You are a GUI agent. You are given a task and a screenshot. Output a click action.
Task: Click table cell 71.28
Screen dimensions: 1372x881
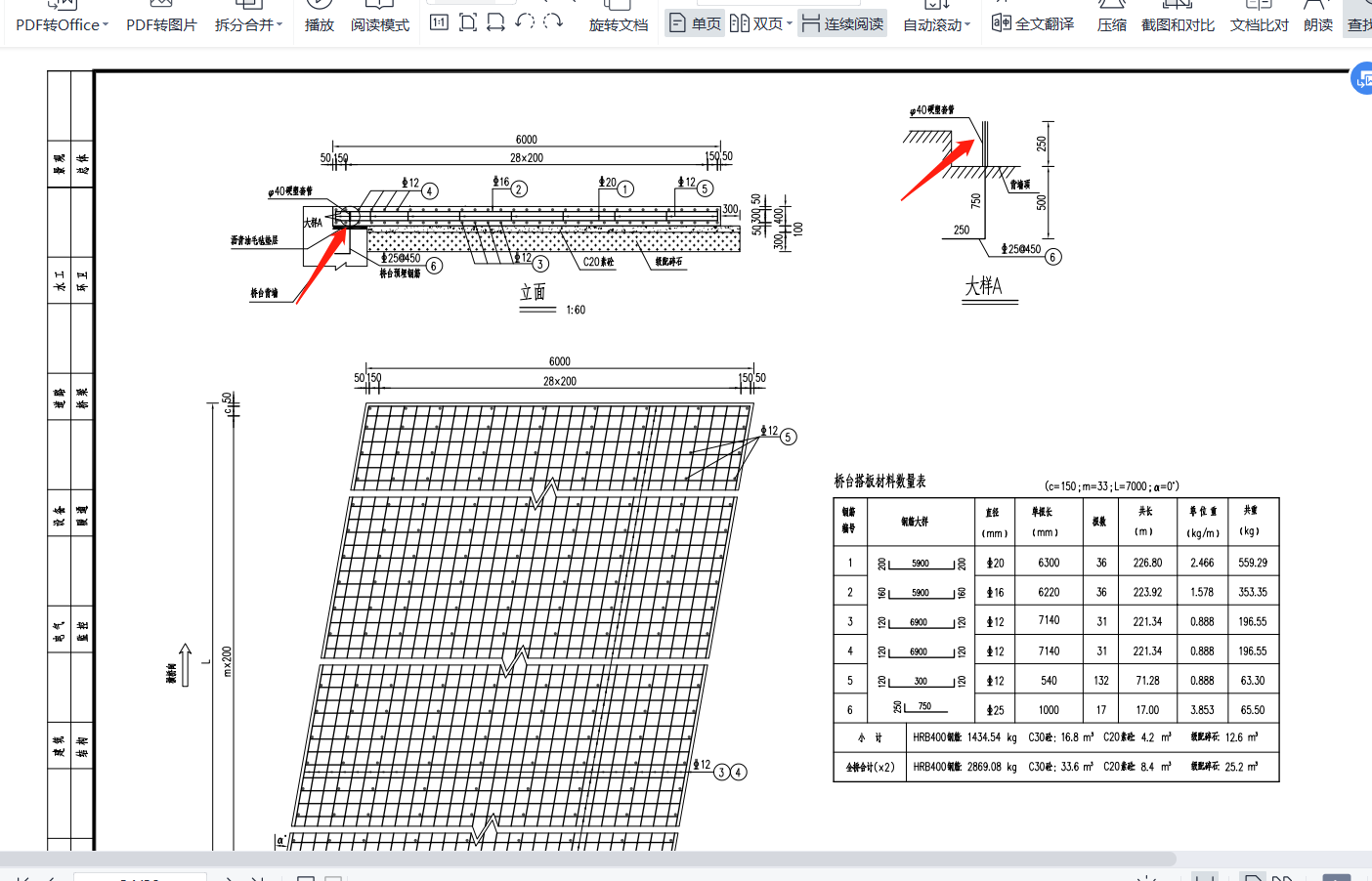pos(1147,681)
